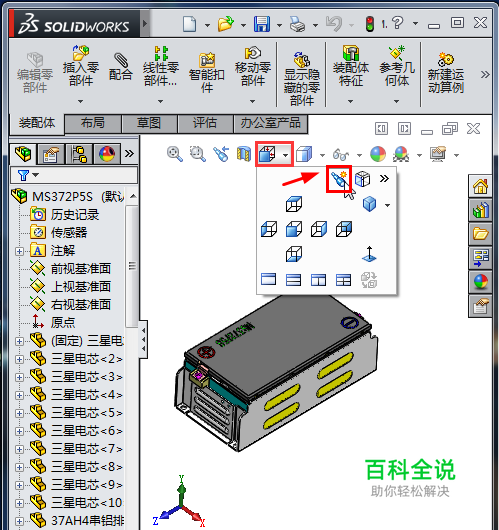This screenshot has height=530, width=499.
Task: Expand the 注解 tree node
Action: [19, 251]
